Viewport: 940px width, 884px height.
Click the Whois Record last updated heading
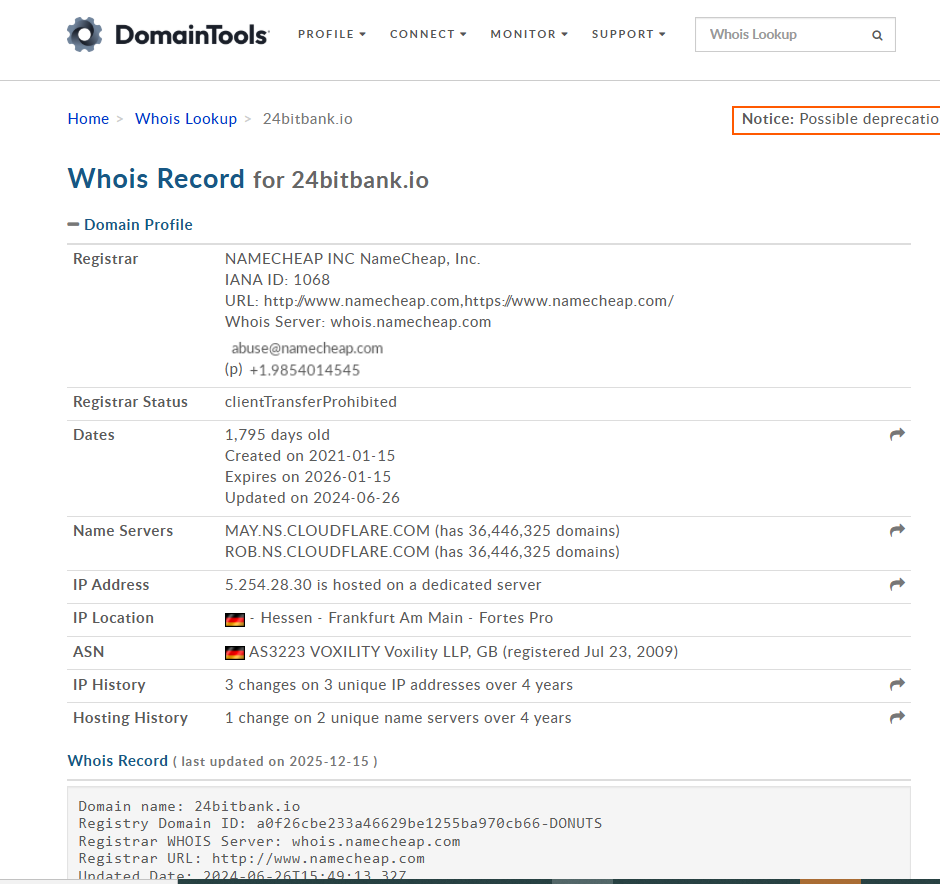tap(222, 761)
